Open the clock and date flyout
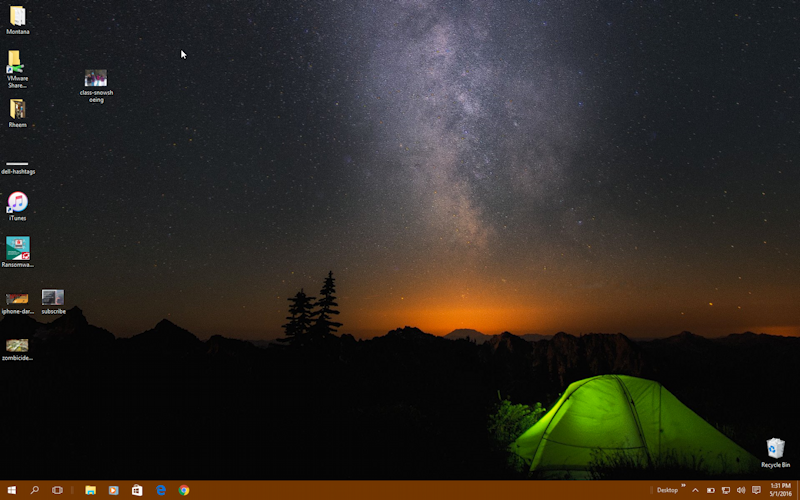 [780, 490]
